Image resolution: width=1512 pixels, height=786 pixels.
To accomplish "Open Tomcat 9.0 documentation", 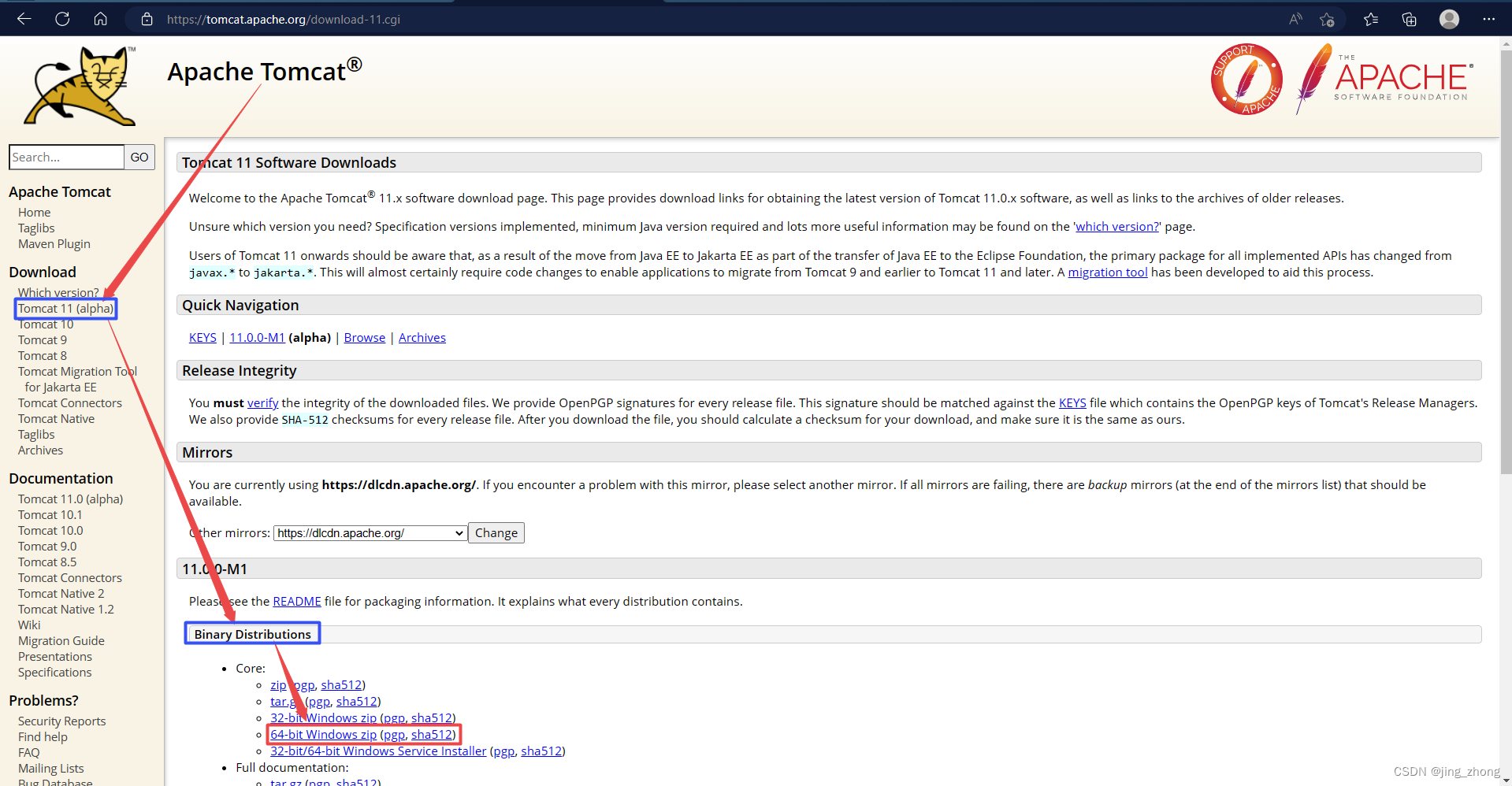I will pyautogui.click(x=47, y=547).
